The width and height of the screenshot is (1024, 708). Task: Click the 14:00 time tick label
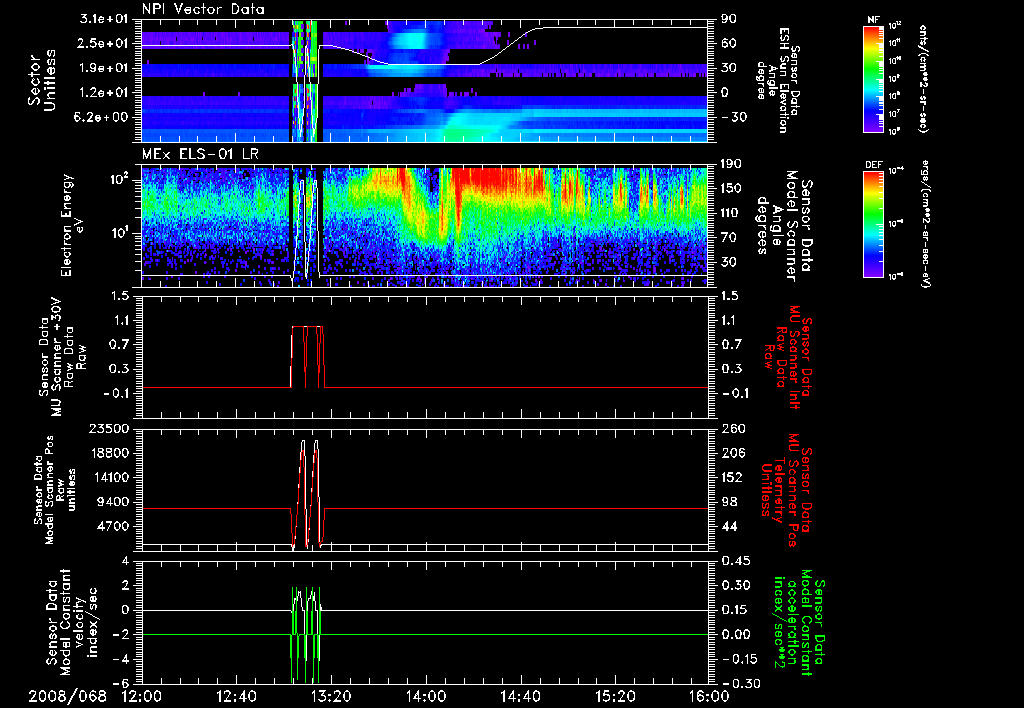coord(426,696)
